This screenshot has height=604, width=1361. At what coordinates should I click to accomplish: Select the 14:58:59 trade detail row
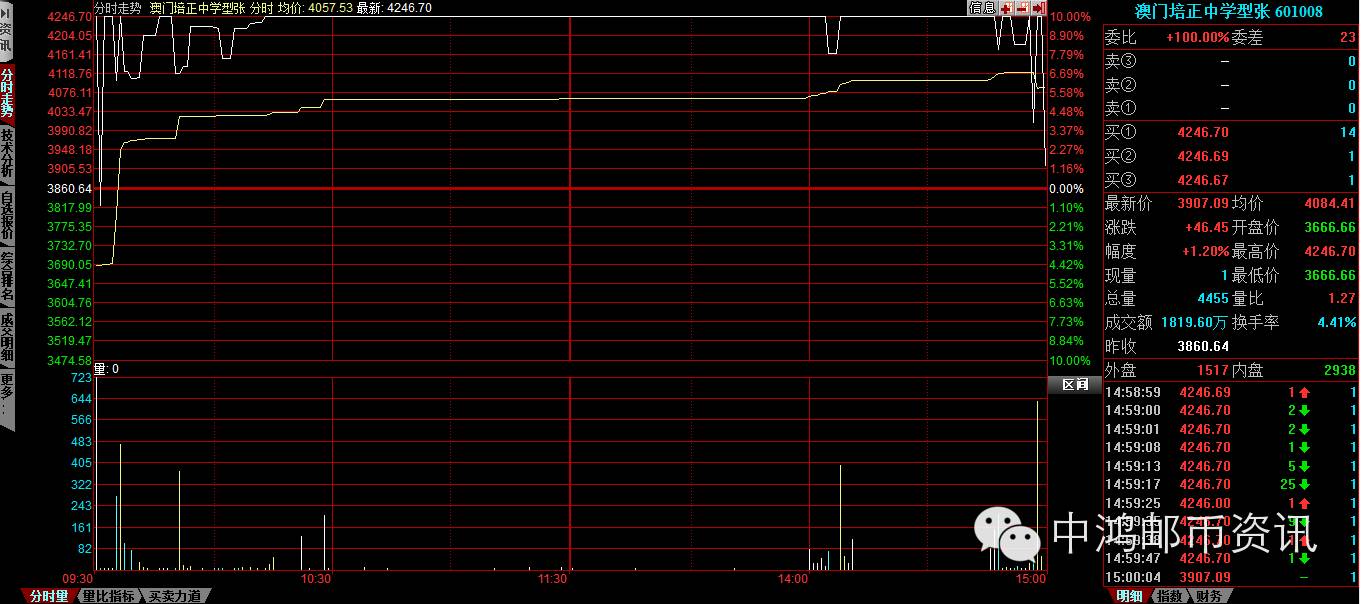coord(1230,392)
